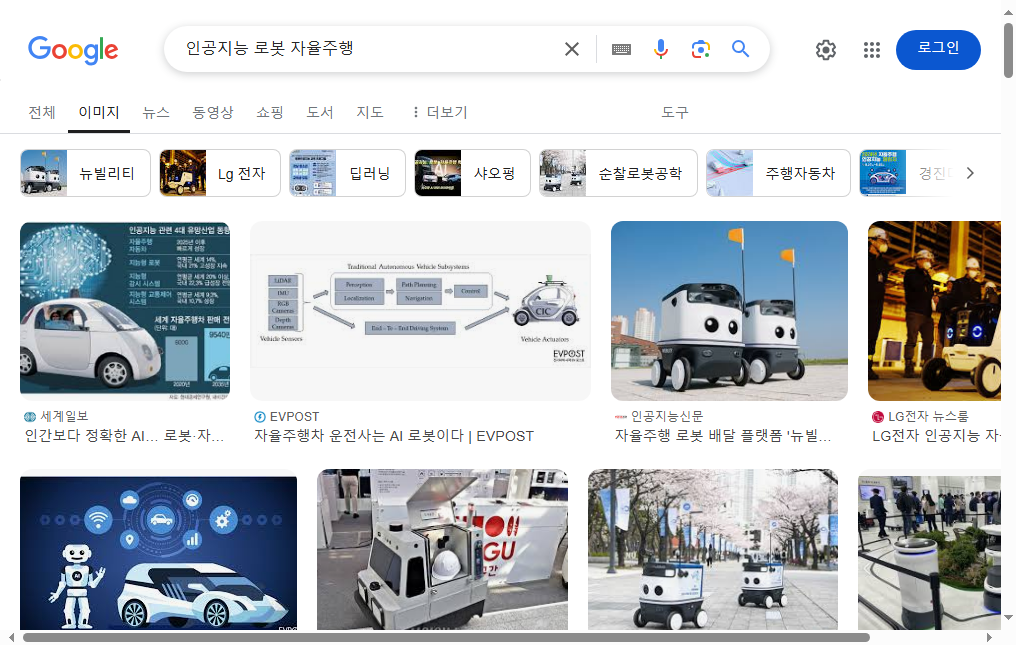This screenshot has height=645, width=1016.
Task: Submit search with magnifying glass icon
Action: 740,49
